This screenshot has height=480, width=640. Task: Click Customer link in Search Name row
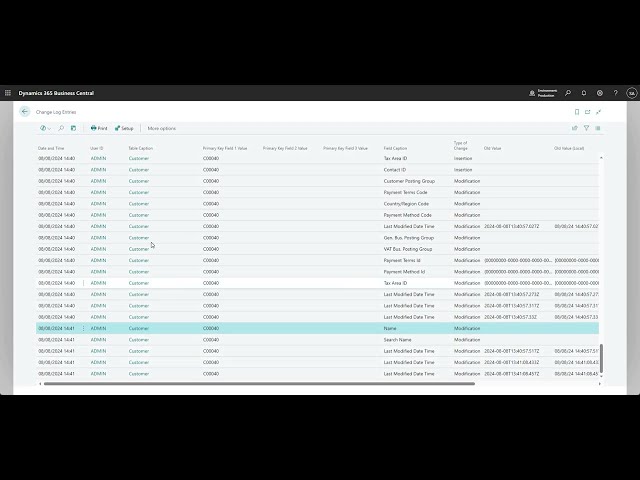click(139, 340)
